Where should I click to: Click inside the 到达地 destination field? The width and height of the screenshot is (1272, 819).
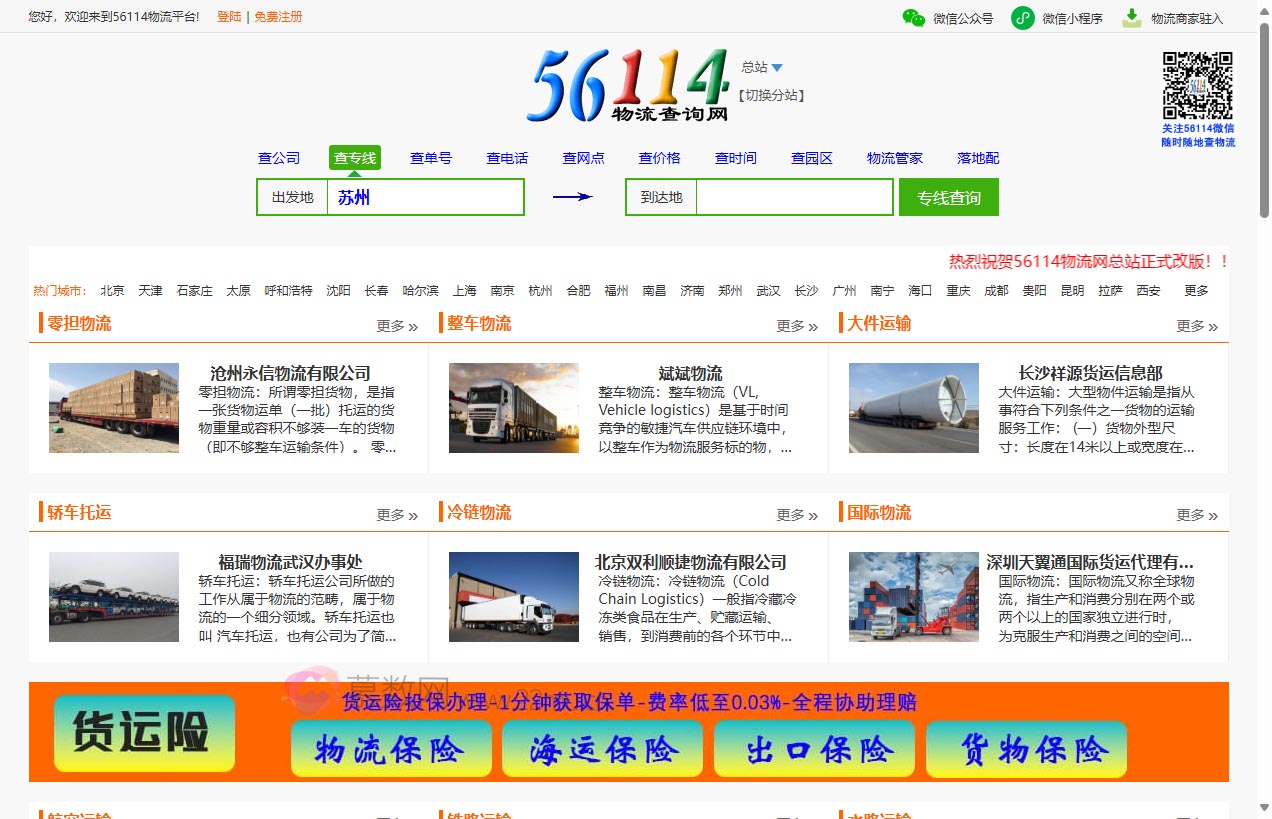coord(794,196)
